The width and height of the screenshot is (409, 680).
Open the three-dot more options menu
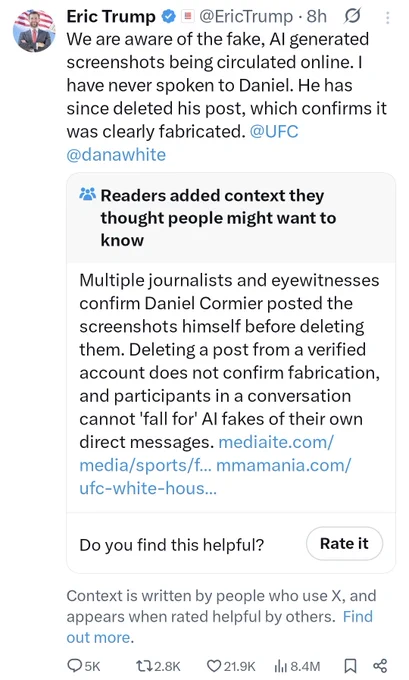(387, 17)
